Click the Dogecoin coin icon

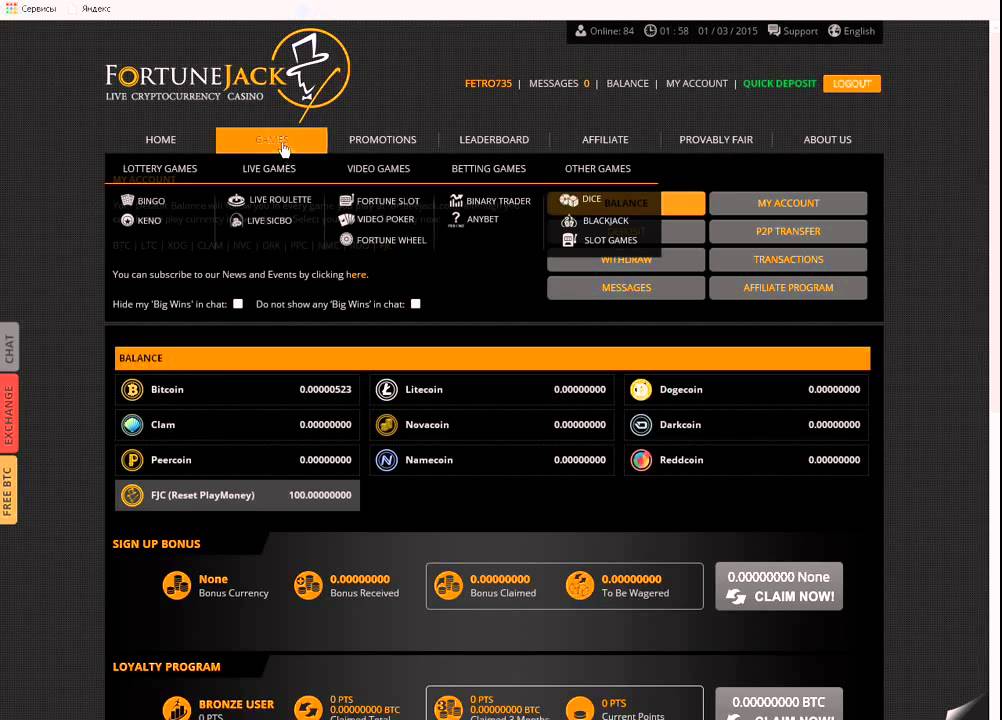tap(641, 390)
